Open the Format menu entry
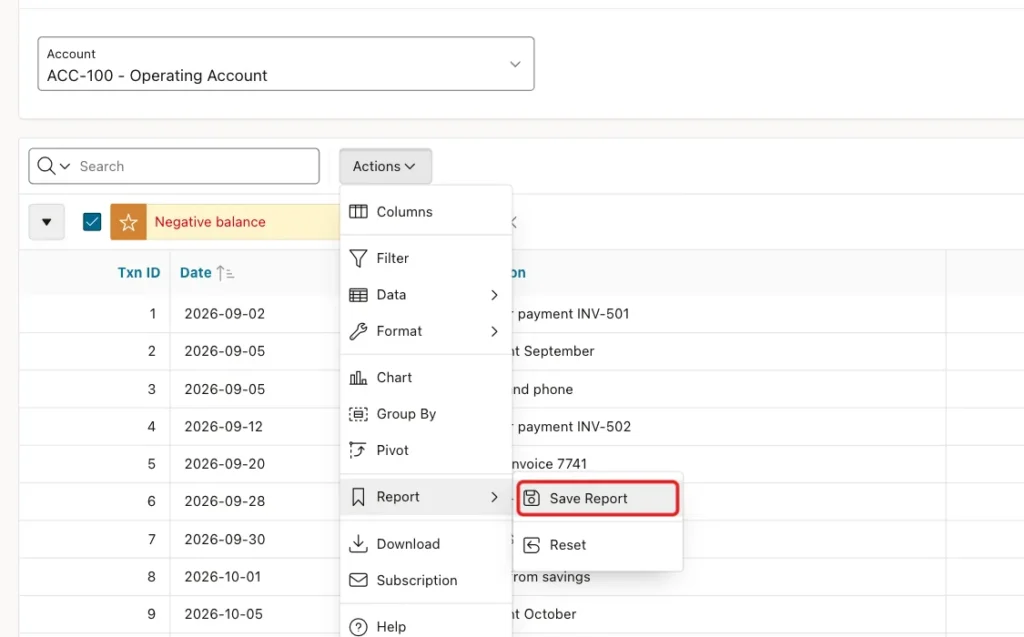This screenshot has height=637, width=1024. (426, 331)
